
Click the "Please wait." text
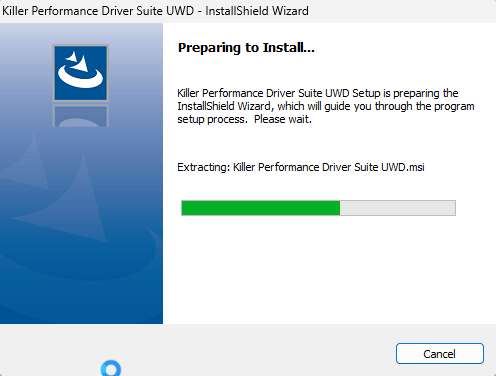[x=283, y=119]
